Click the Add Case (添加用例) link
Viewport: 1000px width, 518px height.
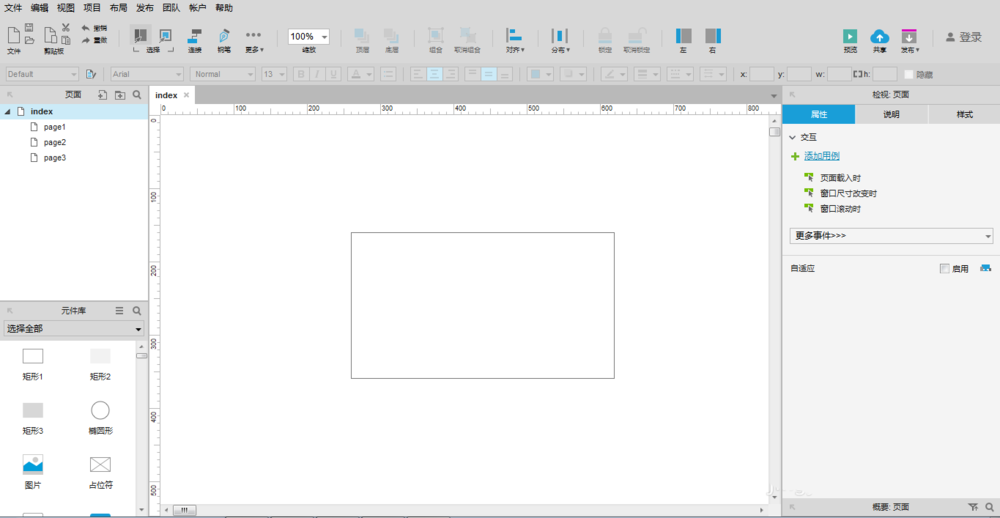coord(821,156)
